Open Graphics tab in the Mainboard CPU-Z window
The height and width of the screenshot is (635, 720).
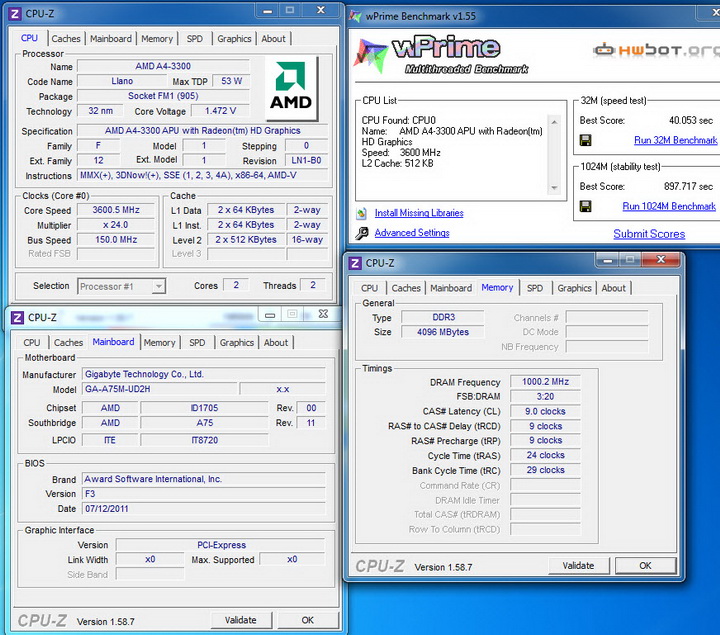(x=237, y=343)
